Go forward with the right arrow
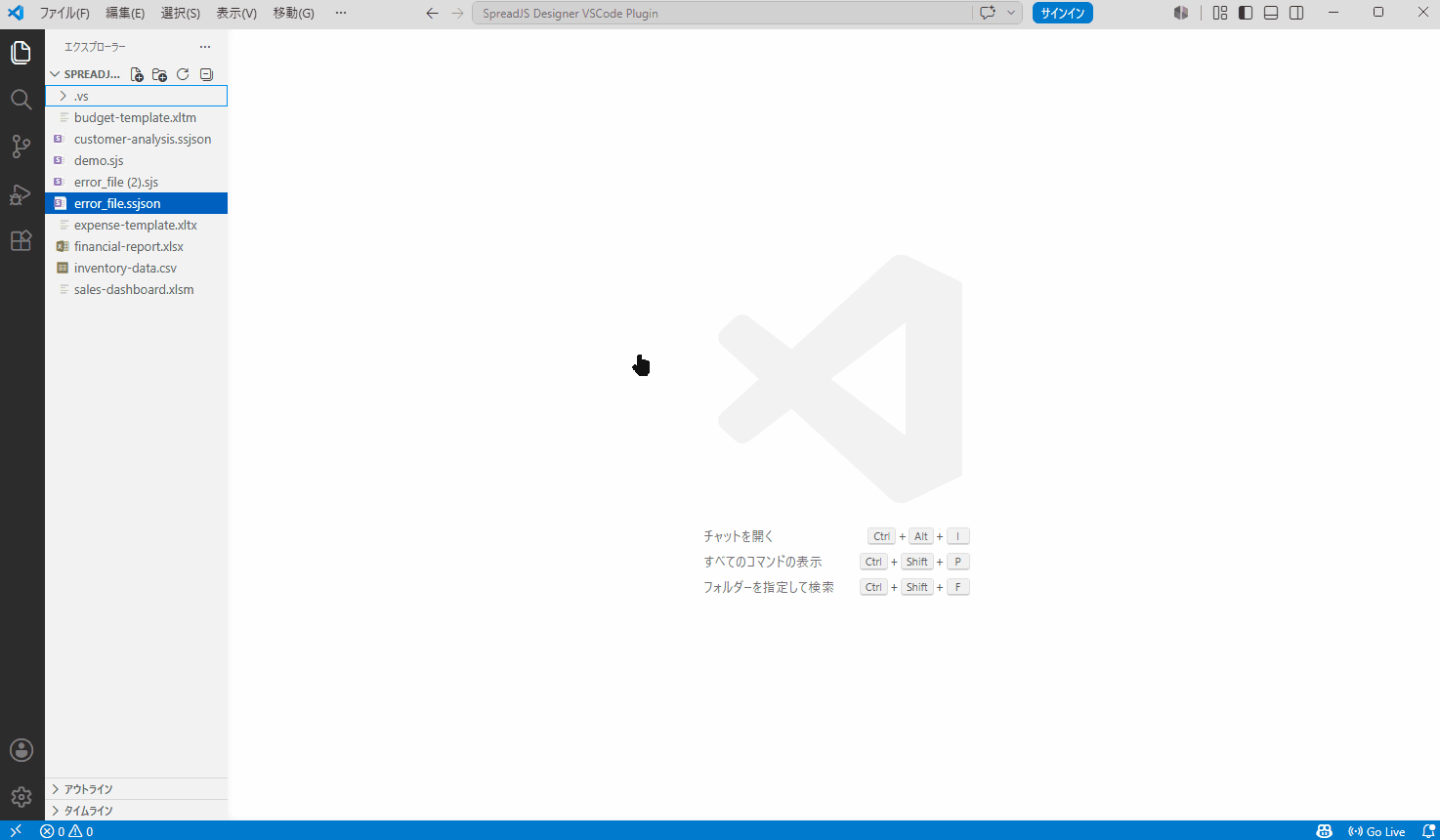The height and width of the screenshot is (840, 1440). (x=457, y=13)
